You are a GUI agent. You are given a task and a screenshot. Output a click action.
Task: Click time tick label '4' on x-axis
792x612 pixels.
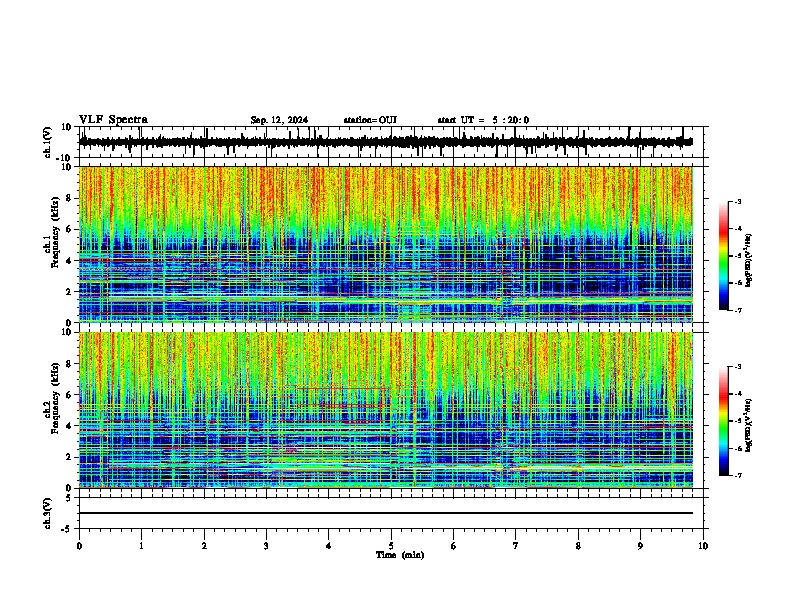pos(329,546)
